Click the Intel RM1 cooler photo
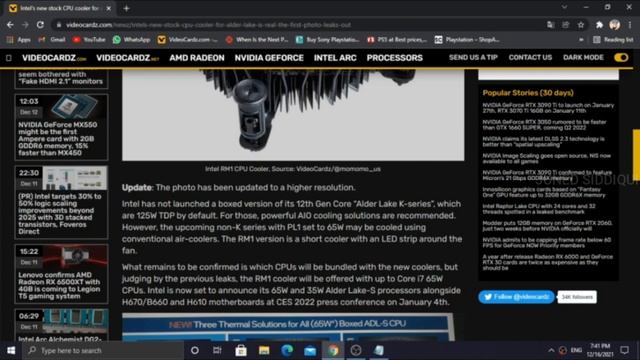The image size is (640, 360). pyautogui.click(x=293, y=115)
